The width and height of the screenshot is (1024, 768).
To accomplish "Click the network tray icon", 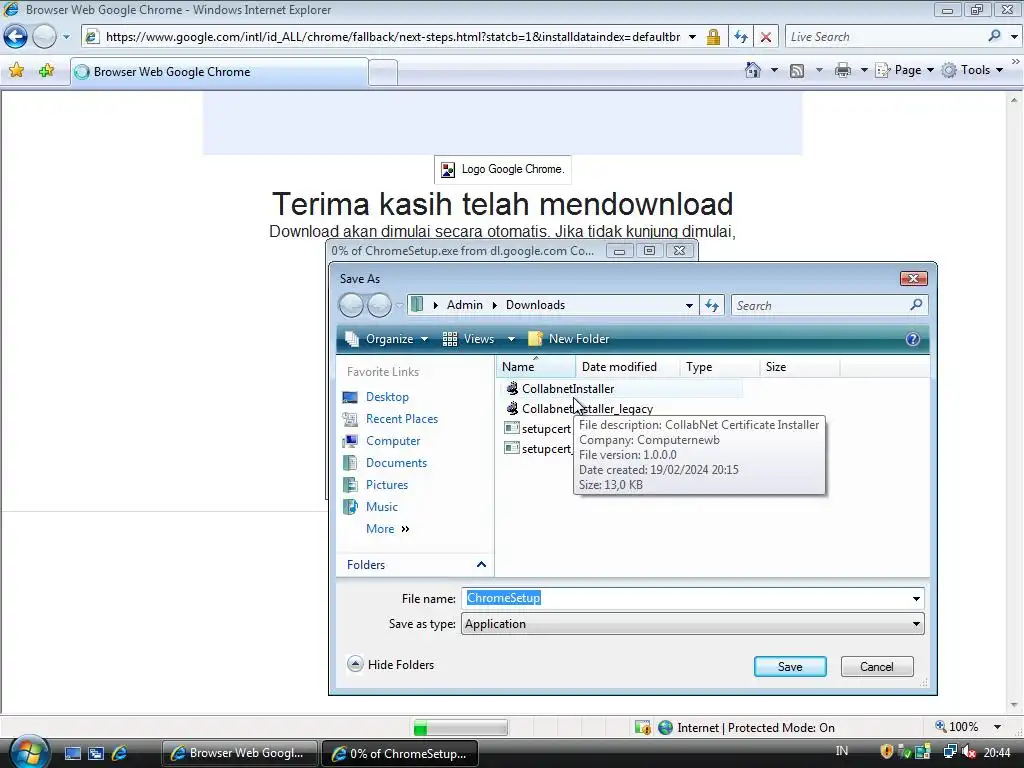I will click(x=950, y=752).
